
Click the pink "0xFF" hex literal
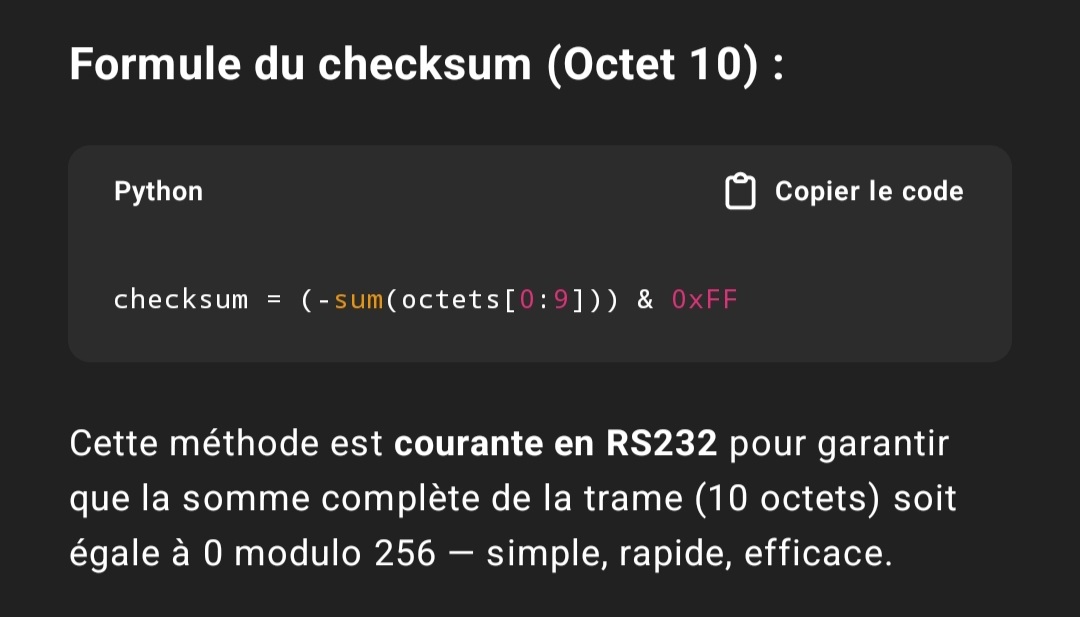(704, 299)
